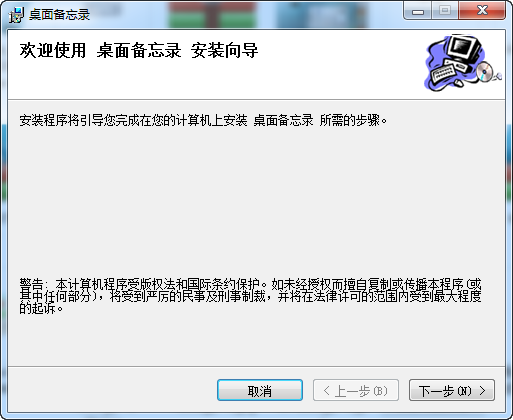This screenshot has height=420, width=513.
Task: Click the monitor in the header graphic
Action: [464, 48]
